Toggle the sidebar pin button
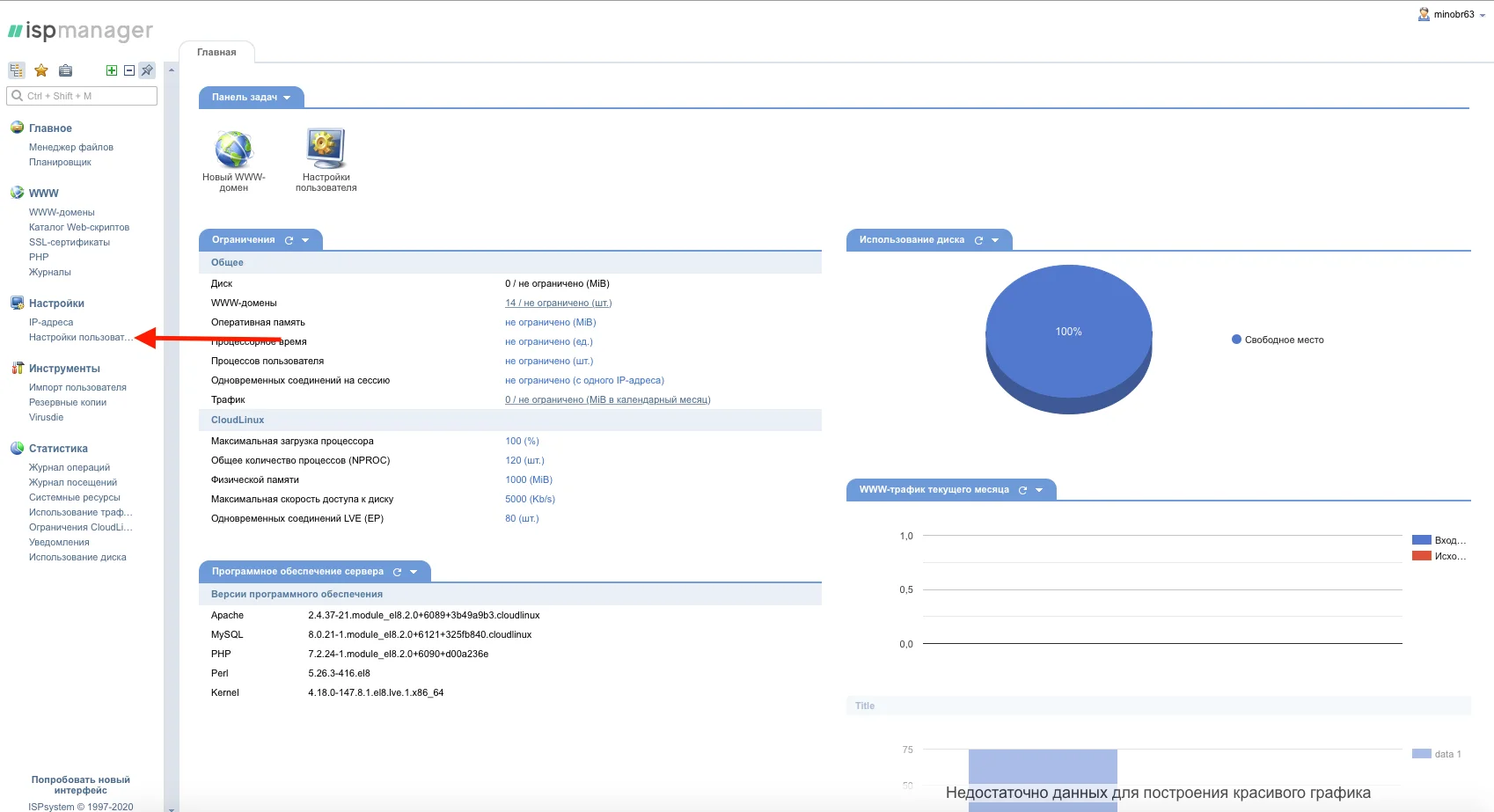 point(147,70)
